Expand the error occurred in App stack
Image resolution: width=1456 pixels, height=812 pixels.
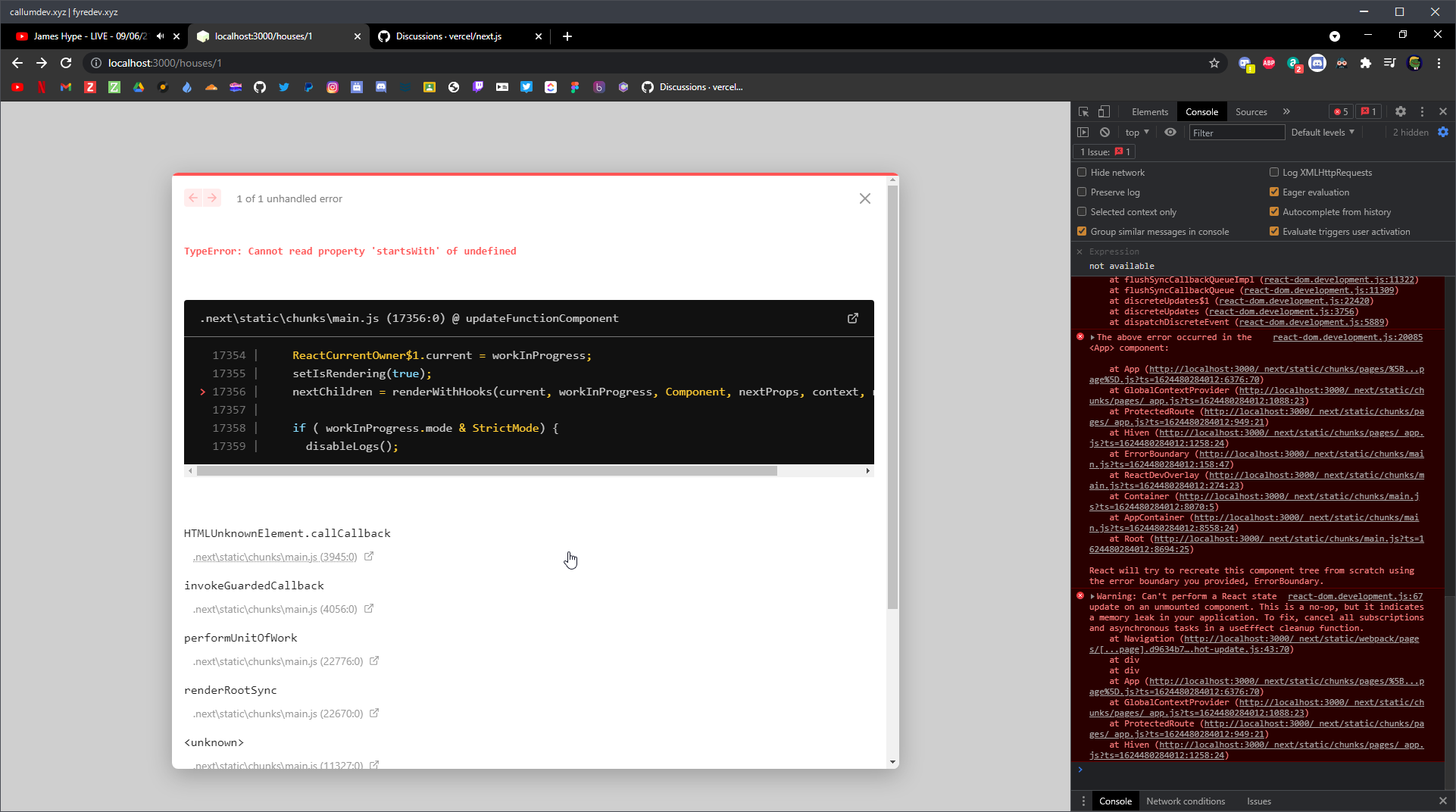(x=1091, y=337)
